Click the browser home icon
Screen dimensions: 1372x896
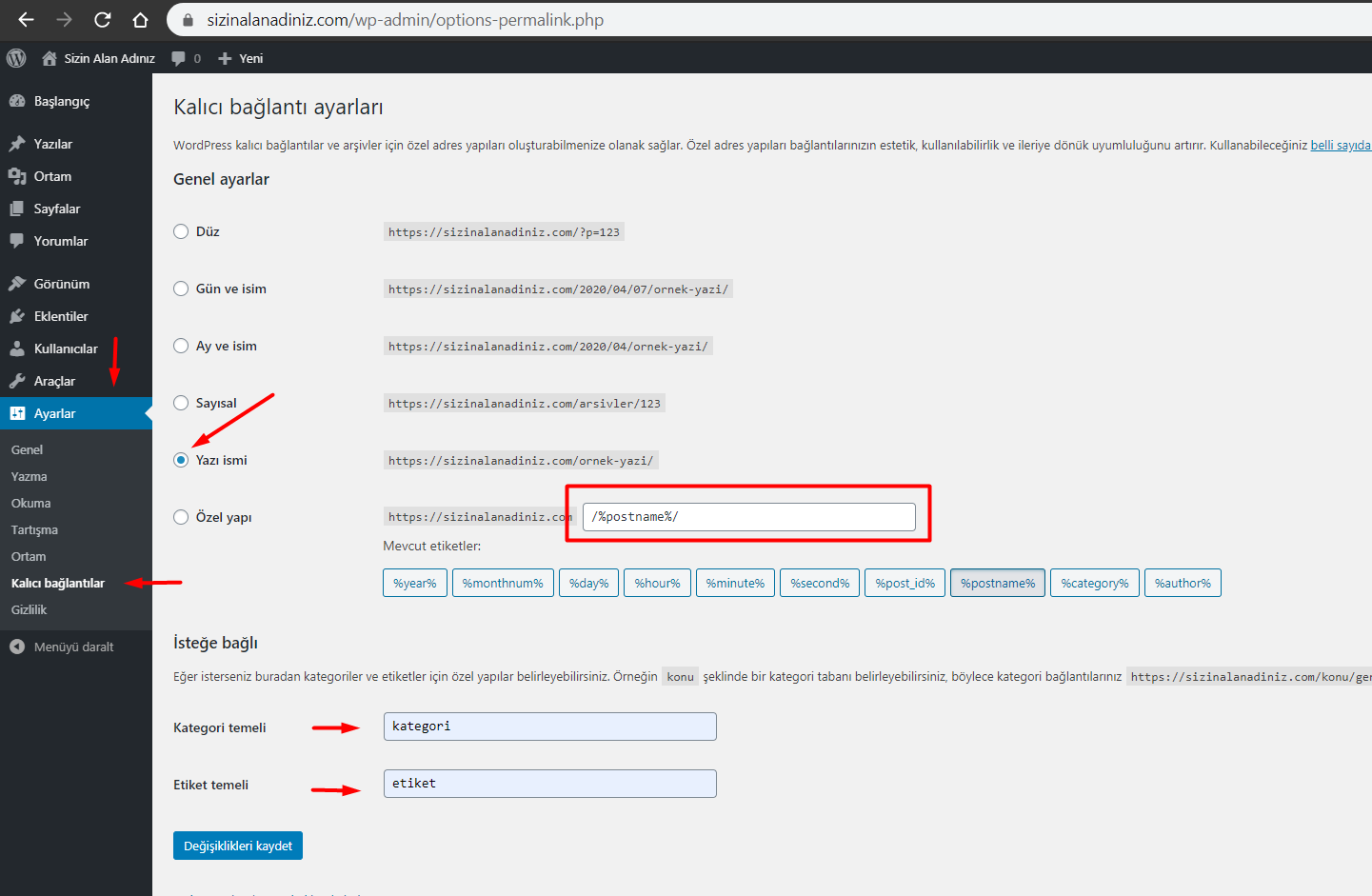(140, 20)
